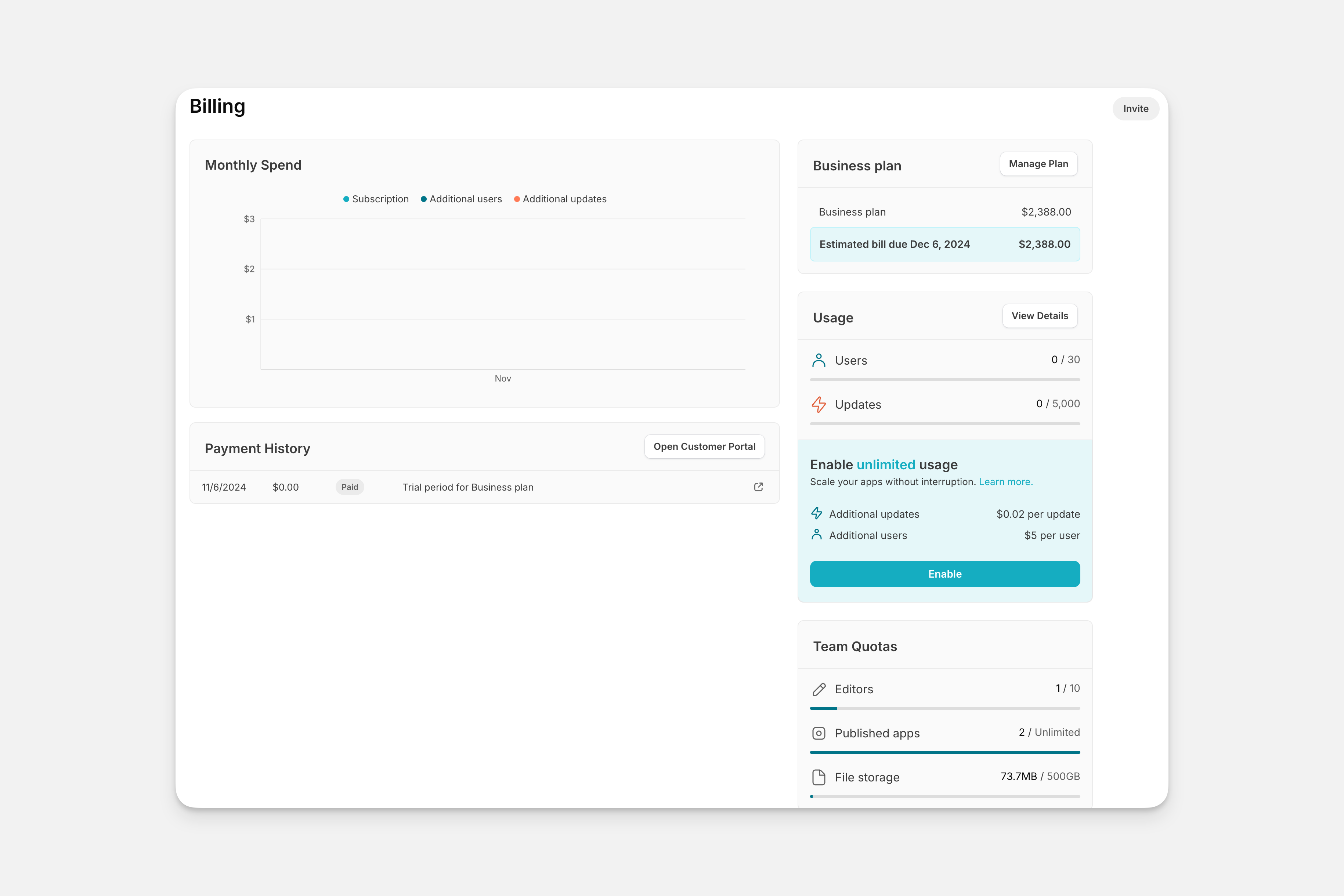Click the Additional updates lightning icon
Viewport: 1344px width, 896px height.
click(817, 513)
